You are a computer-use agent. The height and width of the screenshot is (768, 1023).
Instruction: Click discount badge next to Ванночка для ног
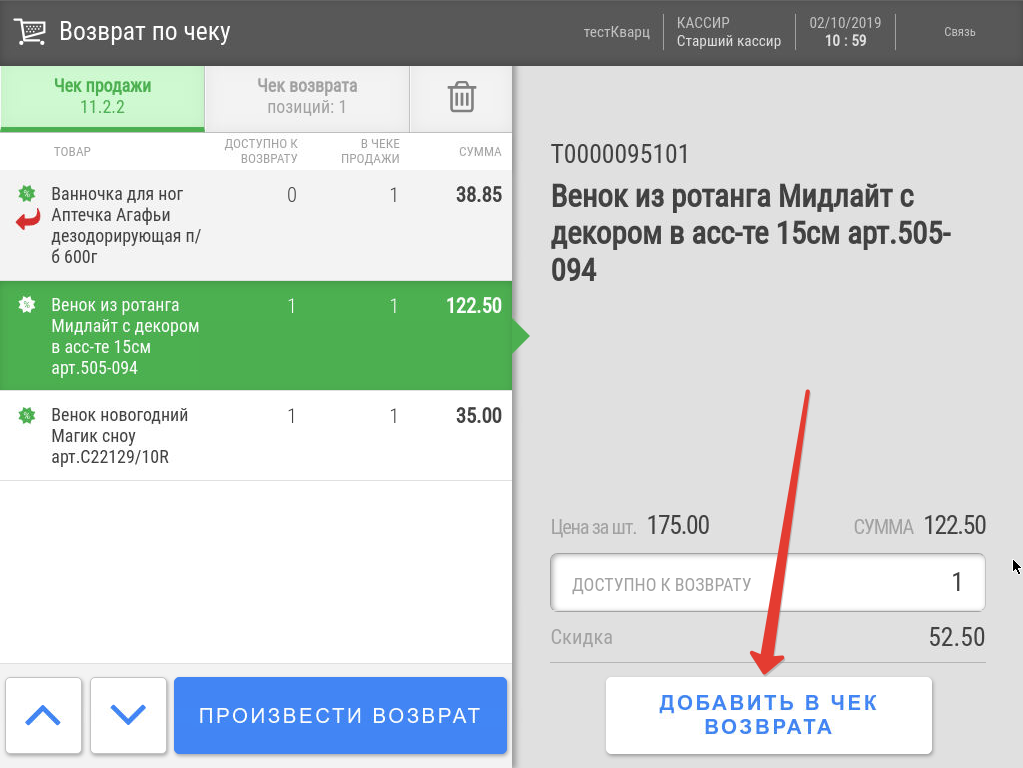(x=27, y=194)
